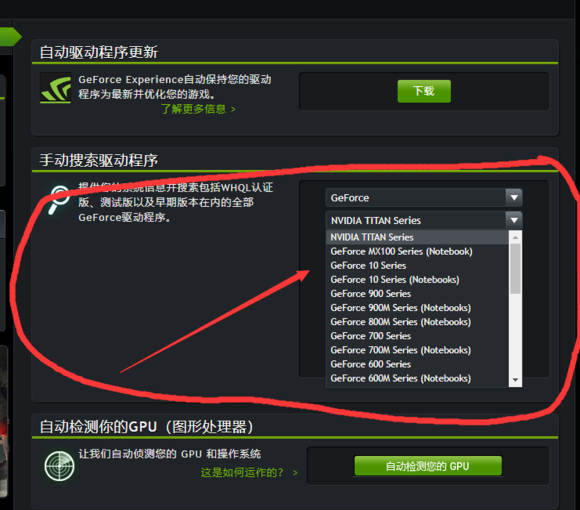The height and width of the screenshot is (510, 580).
Task: Click the 自动检测您的 GPU button
Action: click(428, 466)
